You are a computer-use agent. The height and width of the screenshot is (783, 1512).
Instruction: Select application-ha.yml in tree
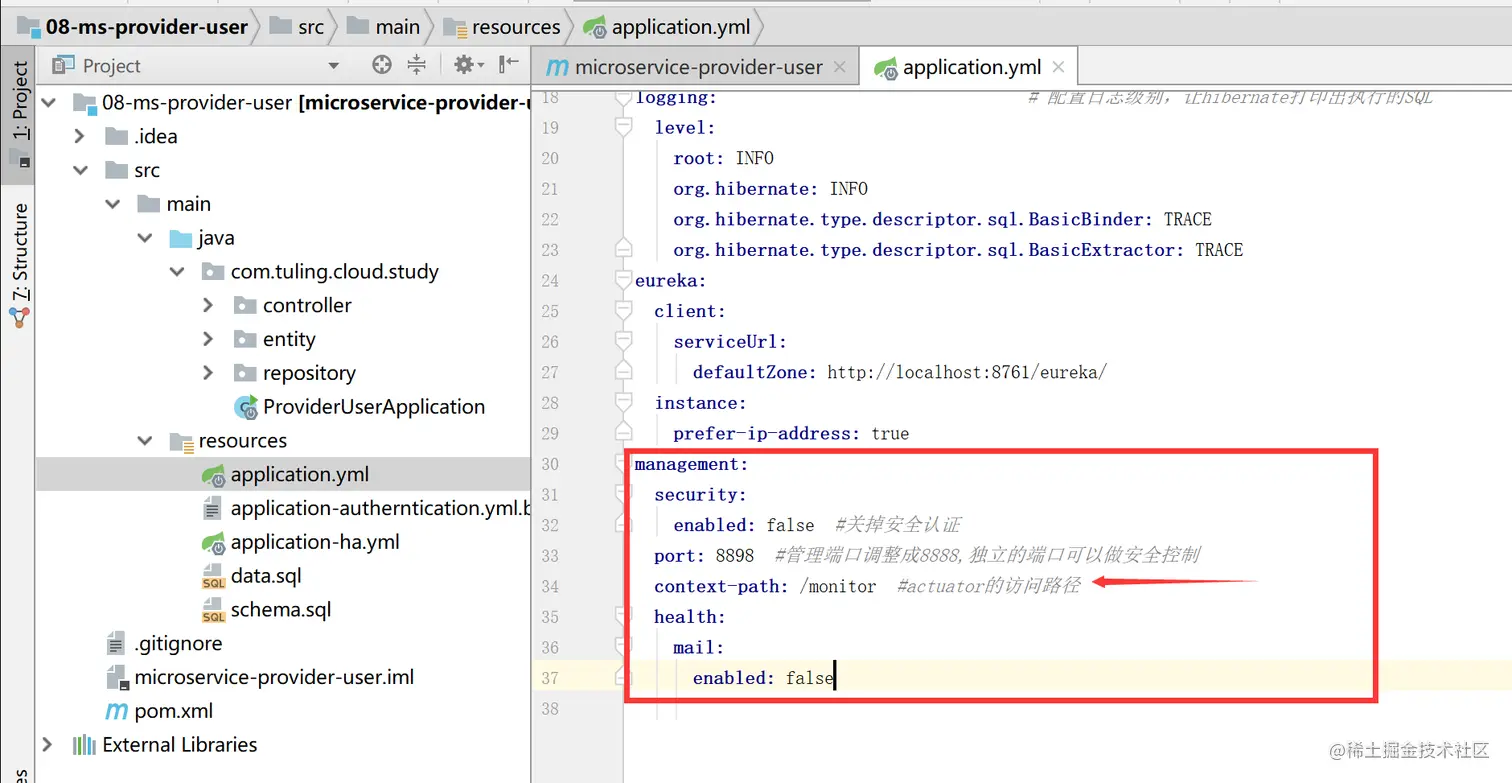click(x=315, y=542)
